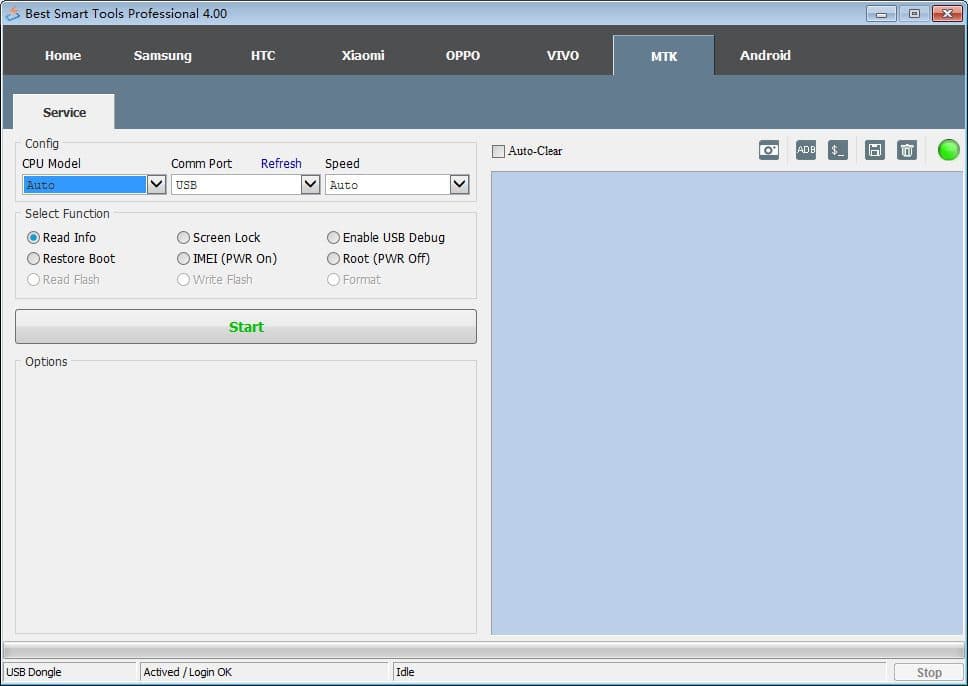Image resolution: width=968 pixels, height=686 pixels.
Task: Switch to the VIVO tab
Action: point(563,56)
